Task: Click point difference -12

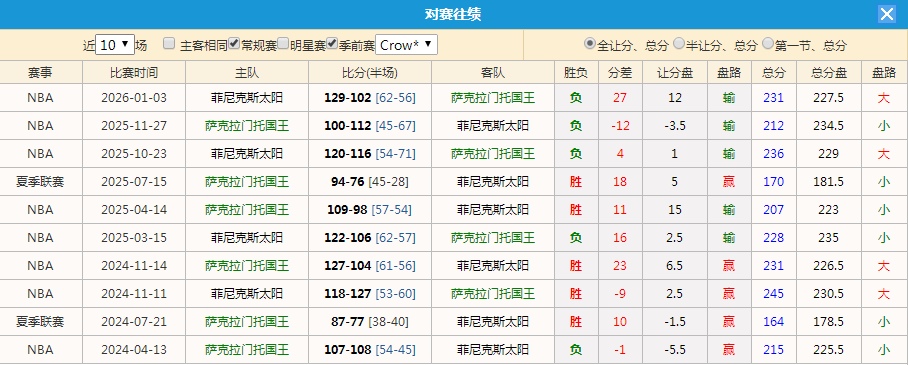Action: 620,126
